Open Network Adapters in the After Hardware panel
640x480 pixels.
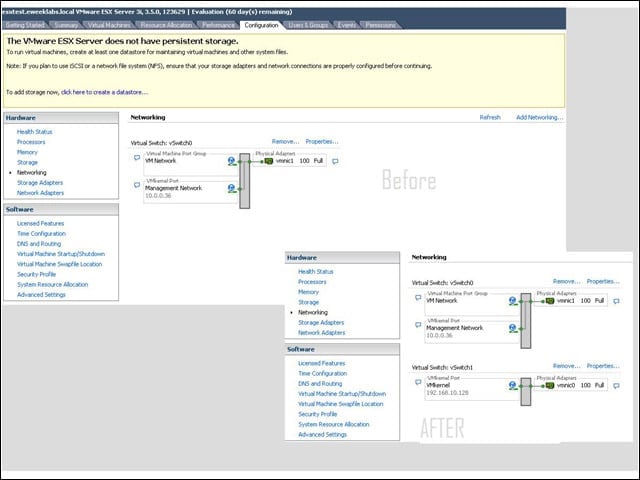[321, 333]
